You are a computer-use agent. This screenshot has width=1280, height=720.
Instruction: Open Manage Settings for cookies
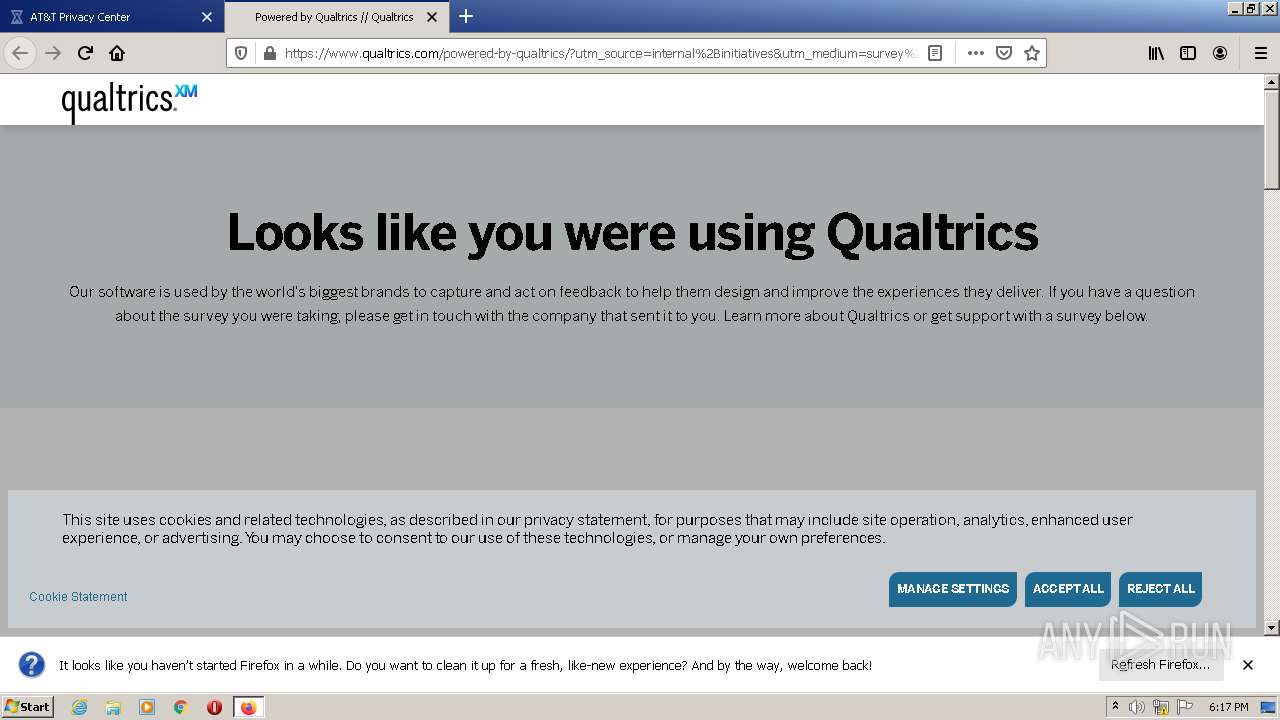(953, 589)
